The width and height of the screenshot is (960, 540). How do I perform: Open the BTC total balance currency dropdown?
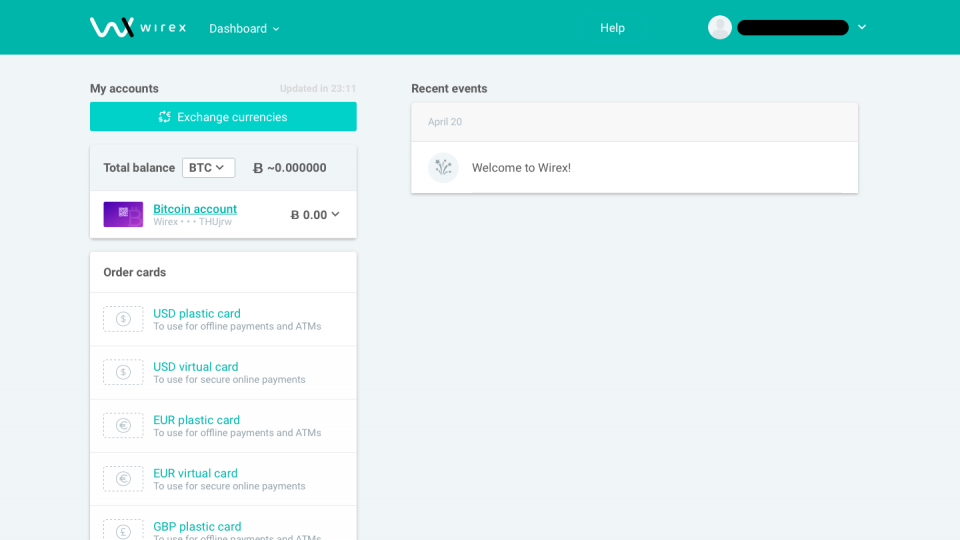coord(208,168)
